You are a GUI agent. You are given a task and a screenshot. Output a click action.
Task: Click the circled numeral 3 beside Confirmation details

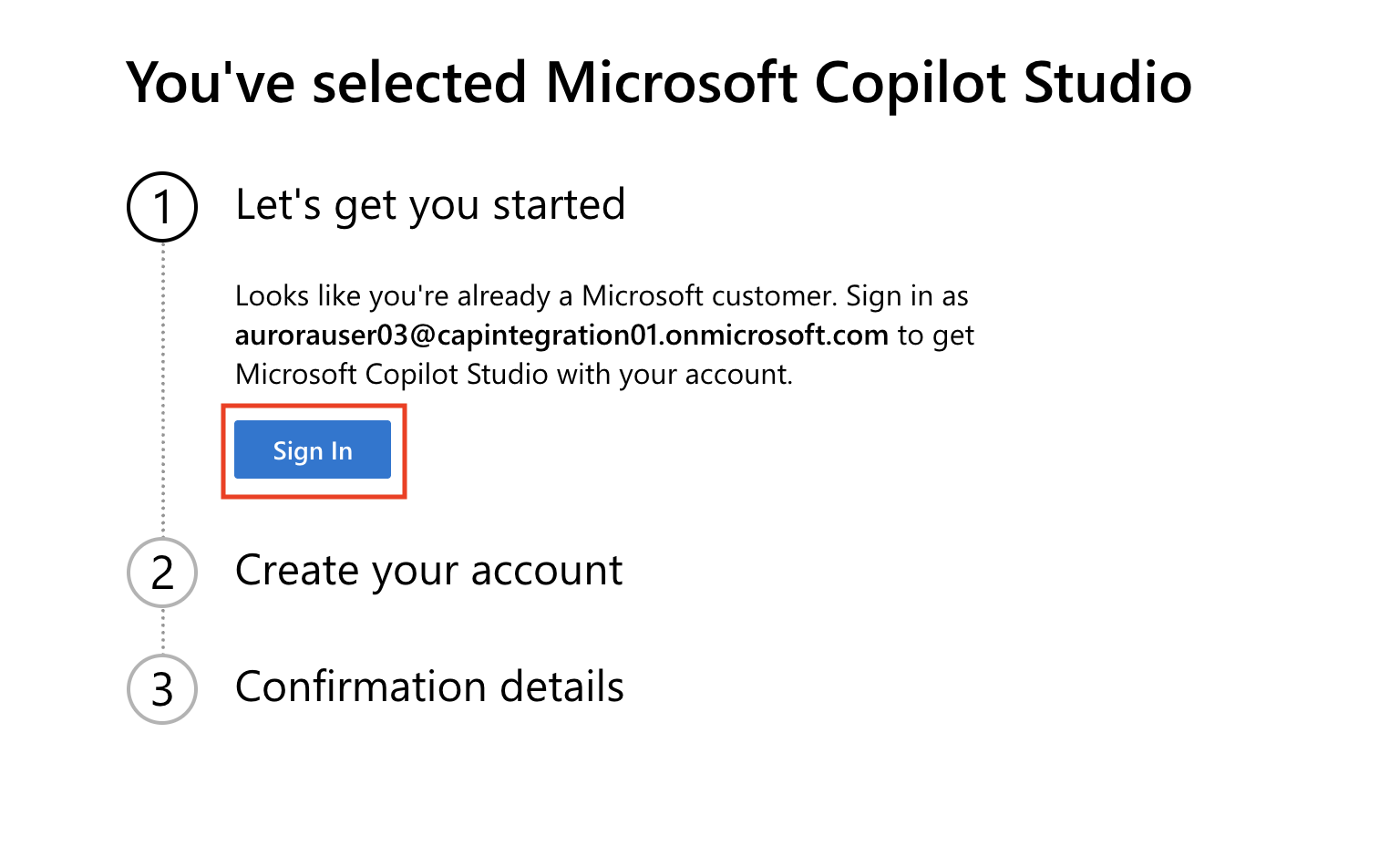coord(161,689)
